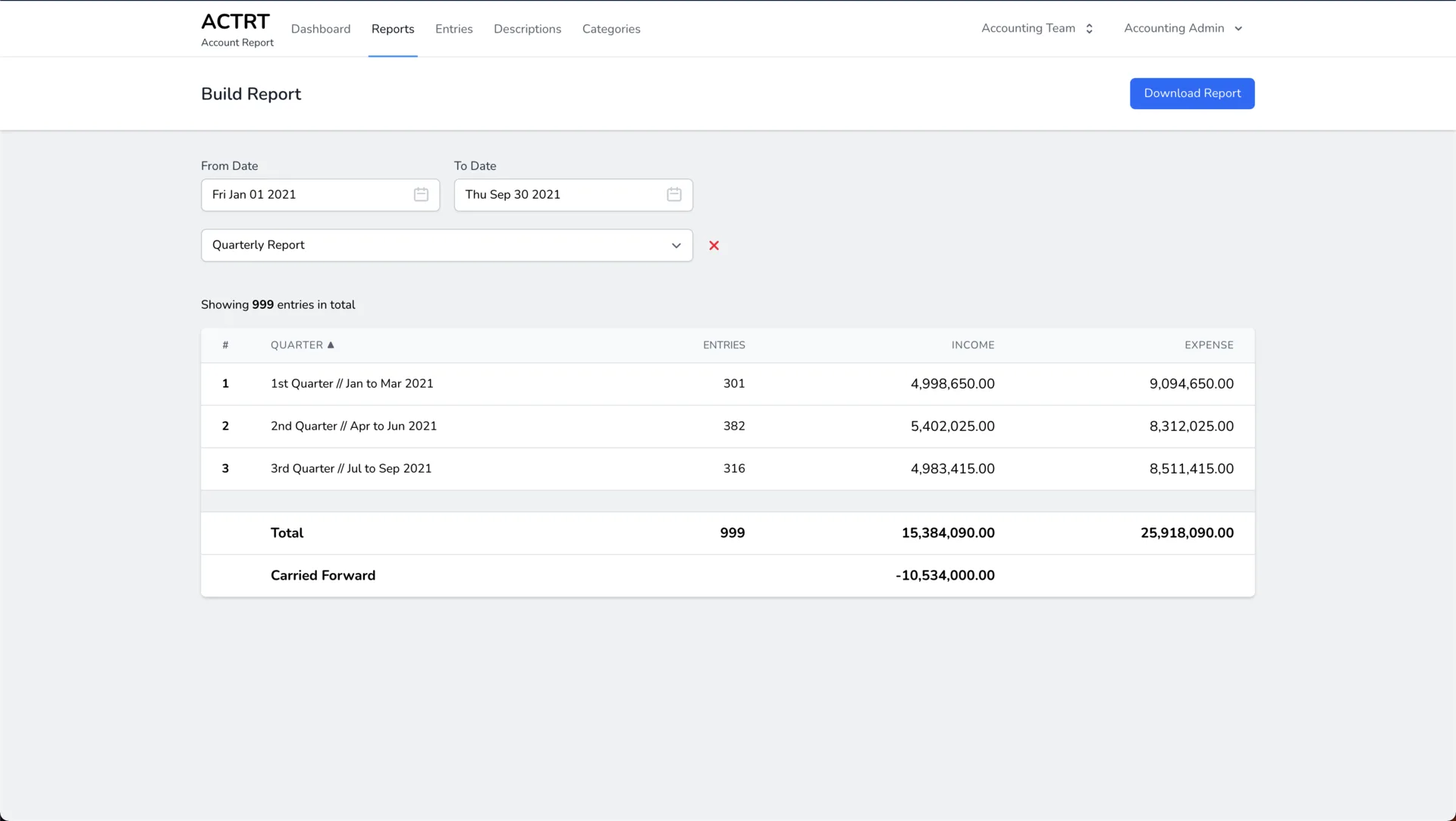Click the entries count 301
The image size is (1456, 821).
[x=734, y=384]
